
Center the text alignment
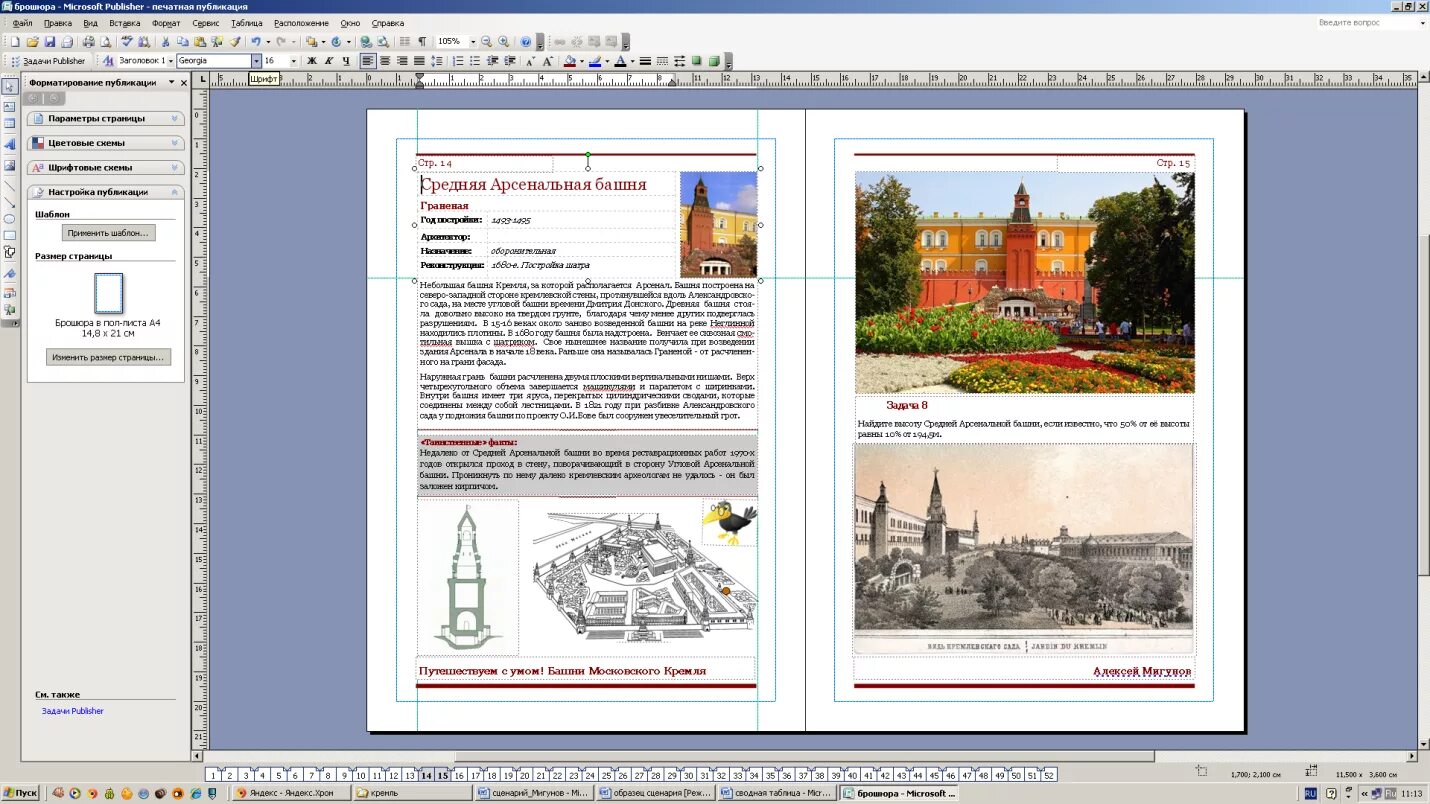(x=385, y=61)
